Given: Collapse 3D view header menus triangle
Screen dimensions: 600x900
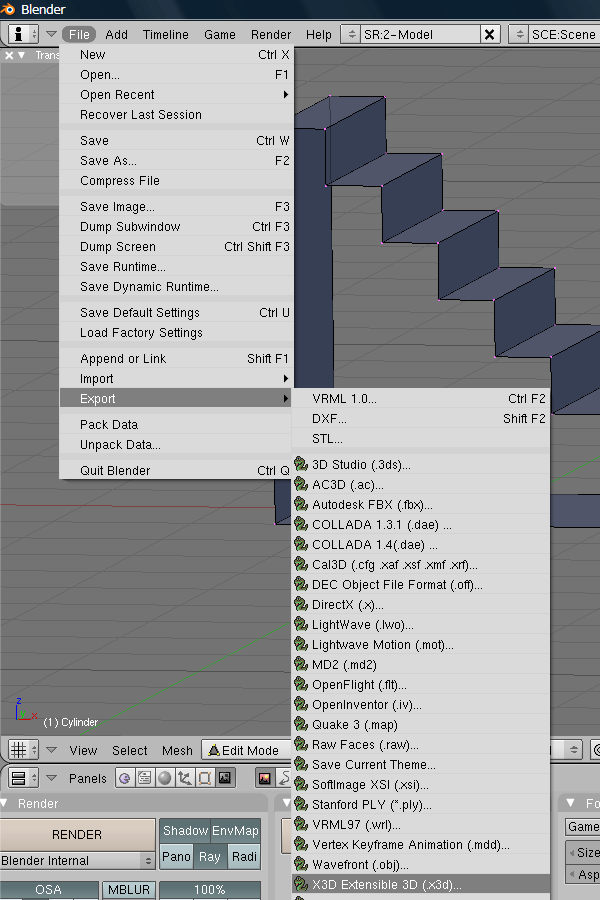Looking at the screenshot, I should pos(52,750).
